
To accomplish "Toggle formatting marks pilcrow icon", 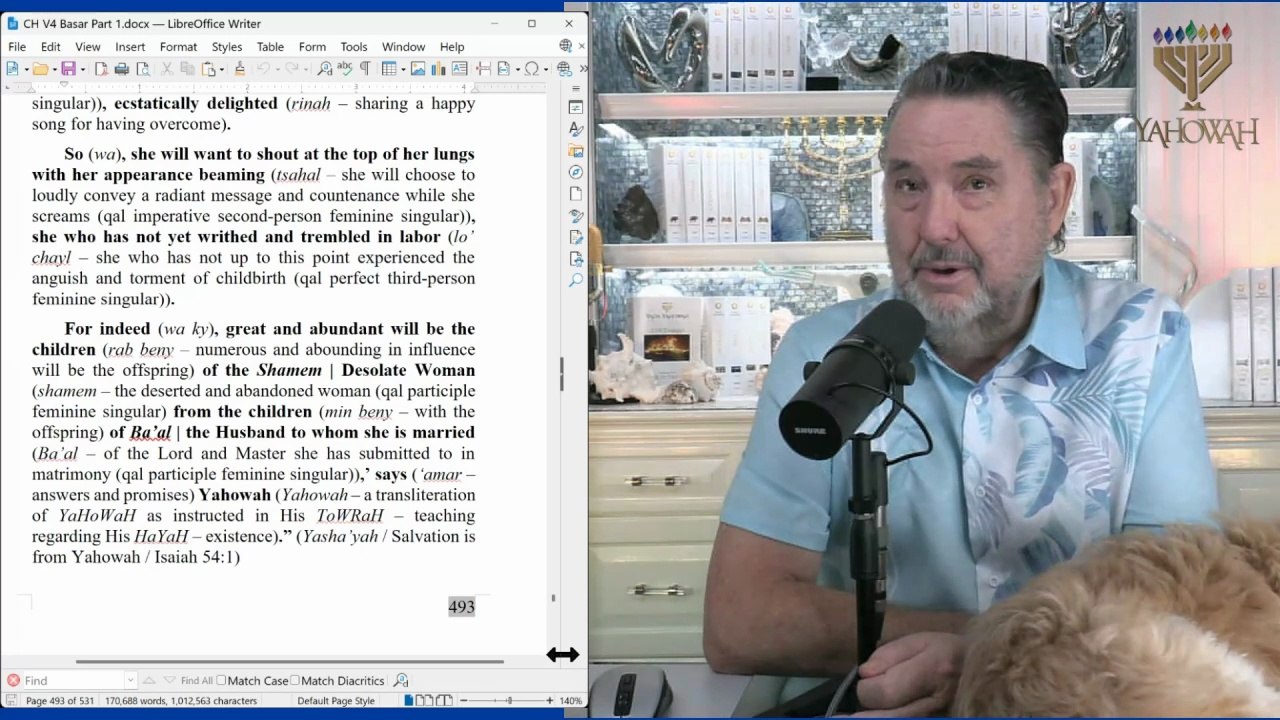I will (365, 68).
